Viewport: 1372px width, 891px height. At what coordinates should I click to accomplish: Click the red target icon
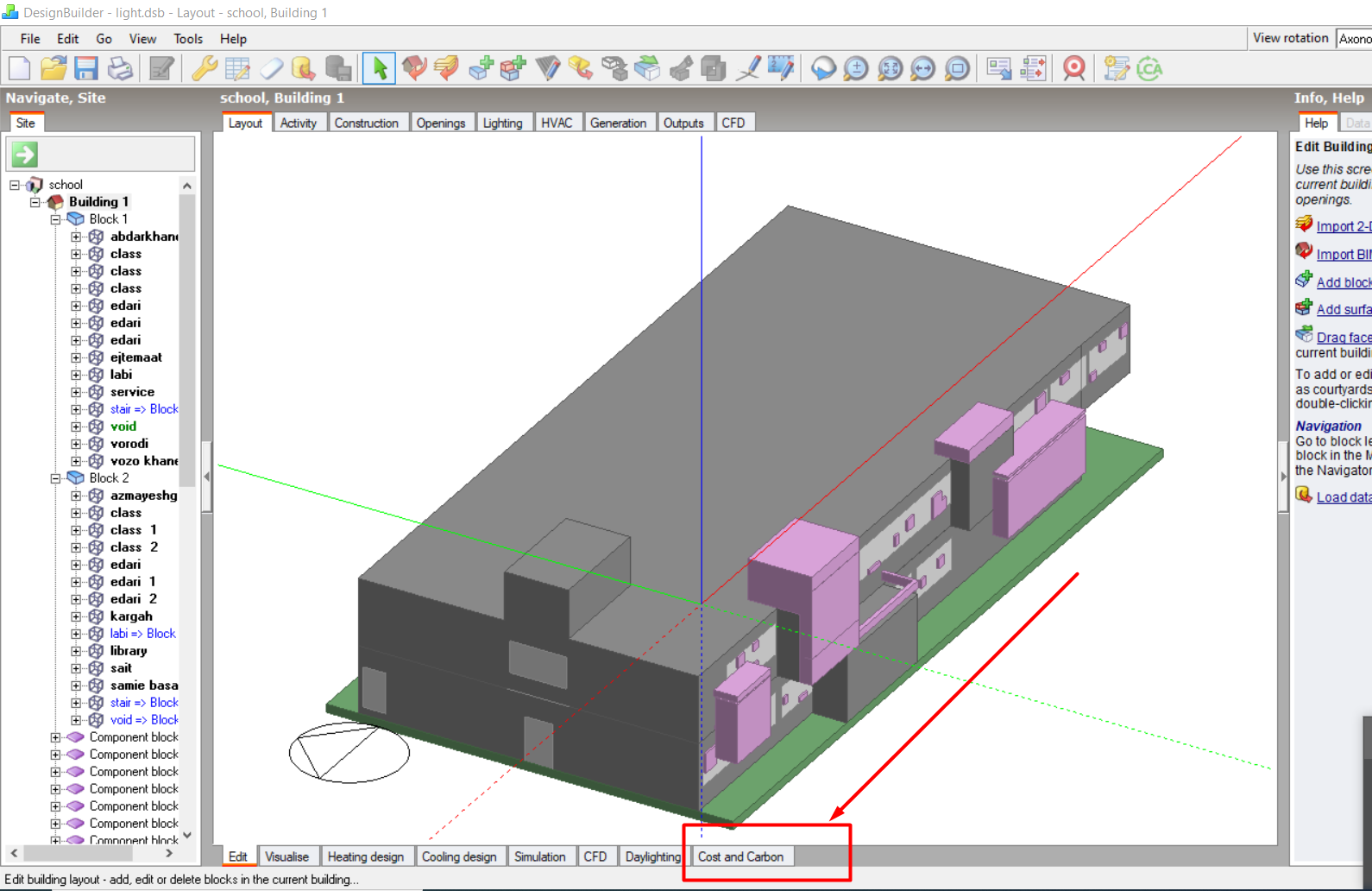click(x=1074, y=68)
